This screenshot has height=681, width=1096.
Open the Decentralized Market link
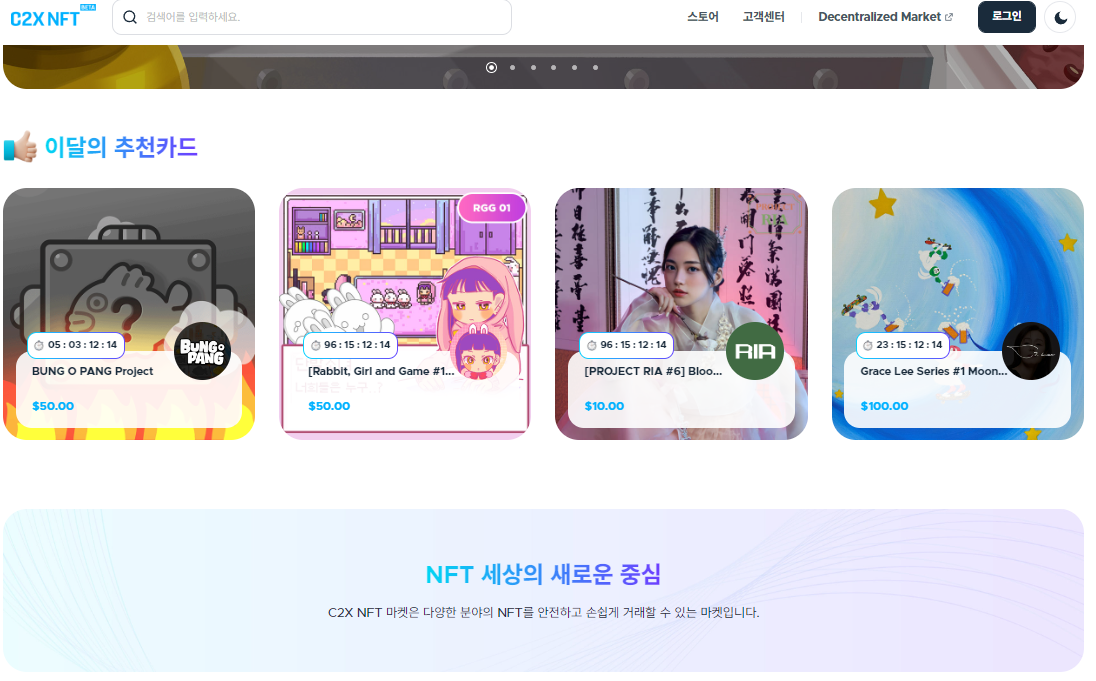point(878,16)
